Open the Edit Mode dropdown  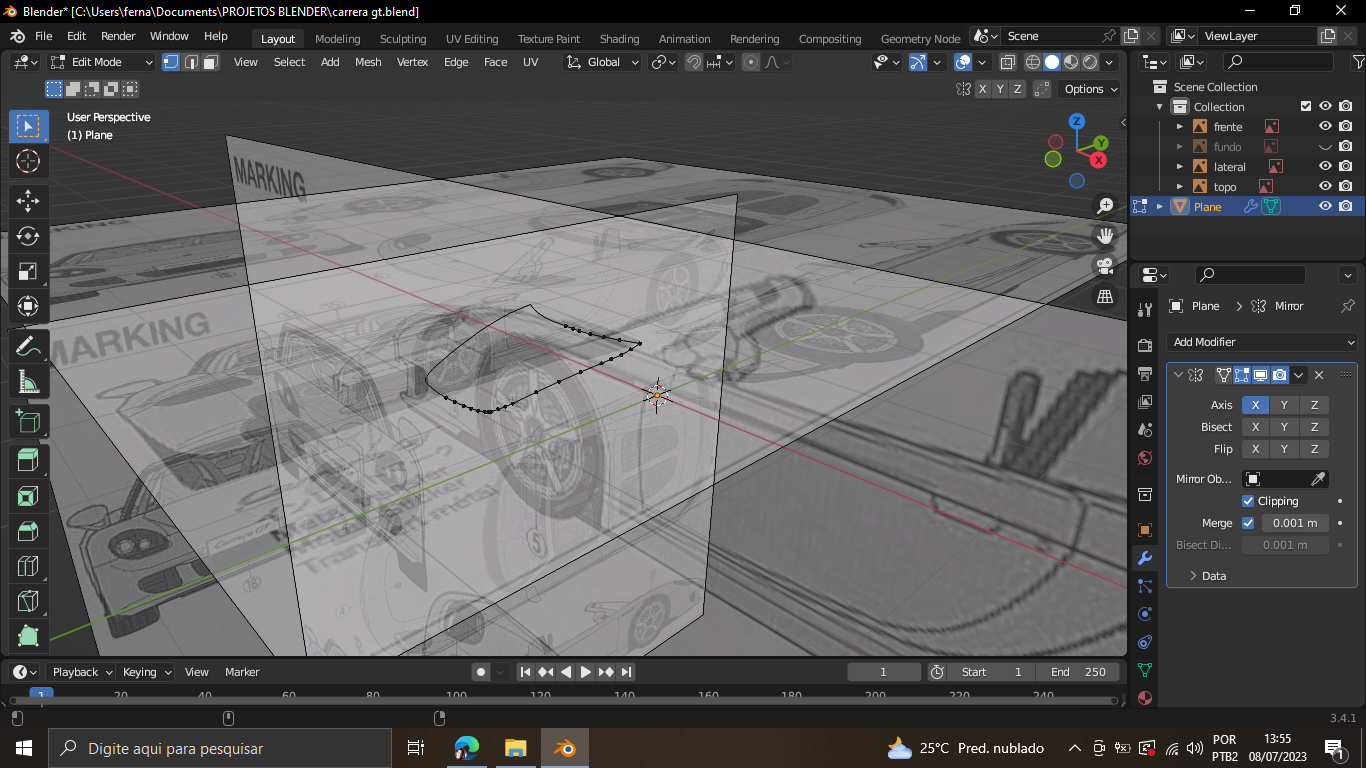coord(102,62)
